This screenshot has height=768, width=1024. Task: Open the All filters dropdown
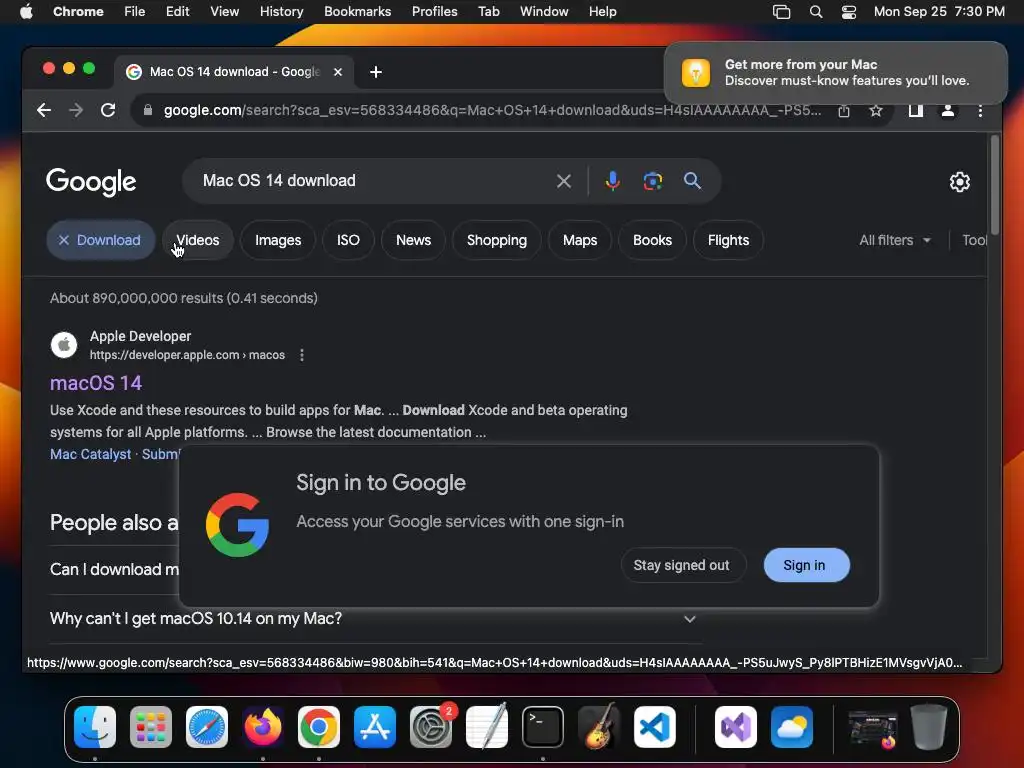tap(895, 240)
